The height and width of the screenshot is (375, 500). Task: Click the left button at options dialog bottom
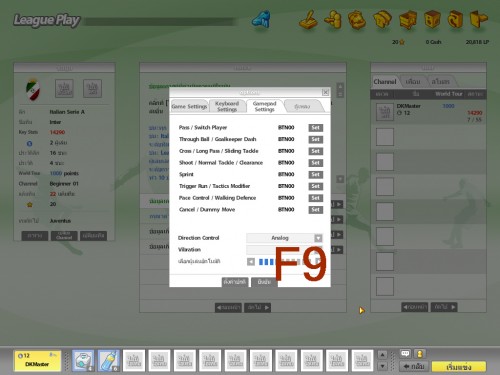point(235,282)
